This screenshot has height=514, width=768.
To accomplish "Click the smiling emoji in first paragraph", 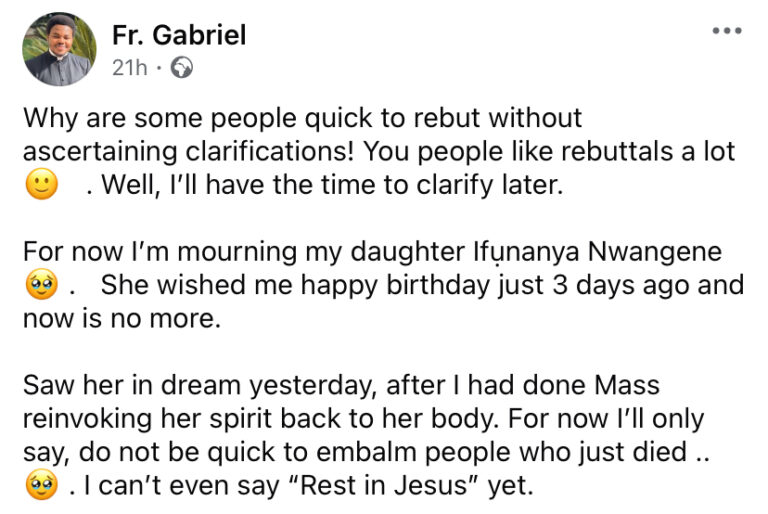I will (41, 186).
